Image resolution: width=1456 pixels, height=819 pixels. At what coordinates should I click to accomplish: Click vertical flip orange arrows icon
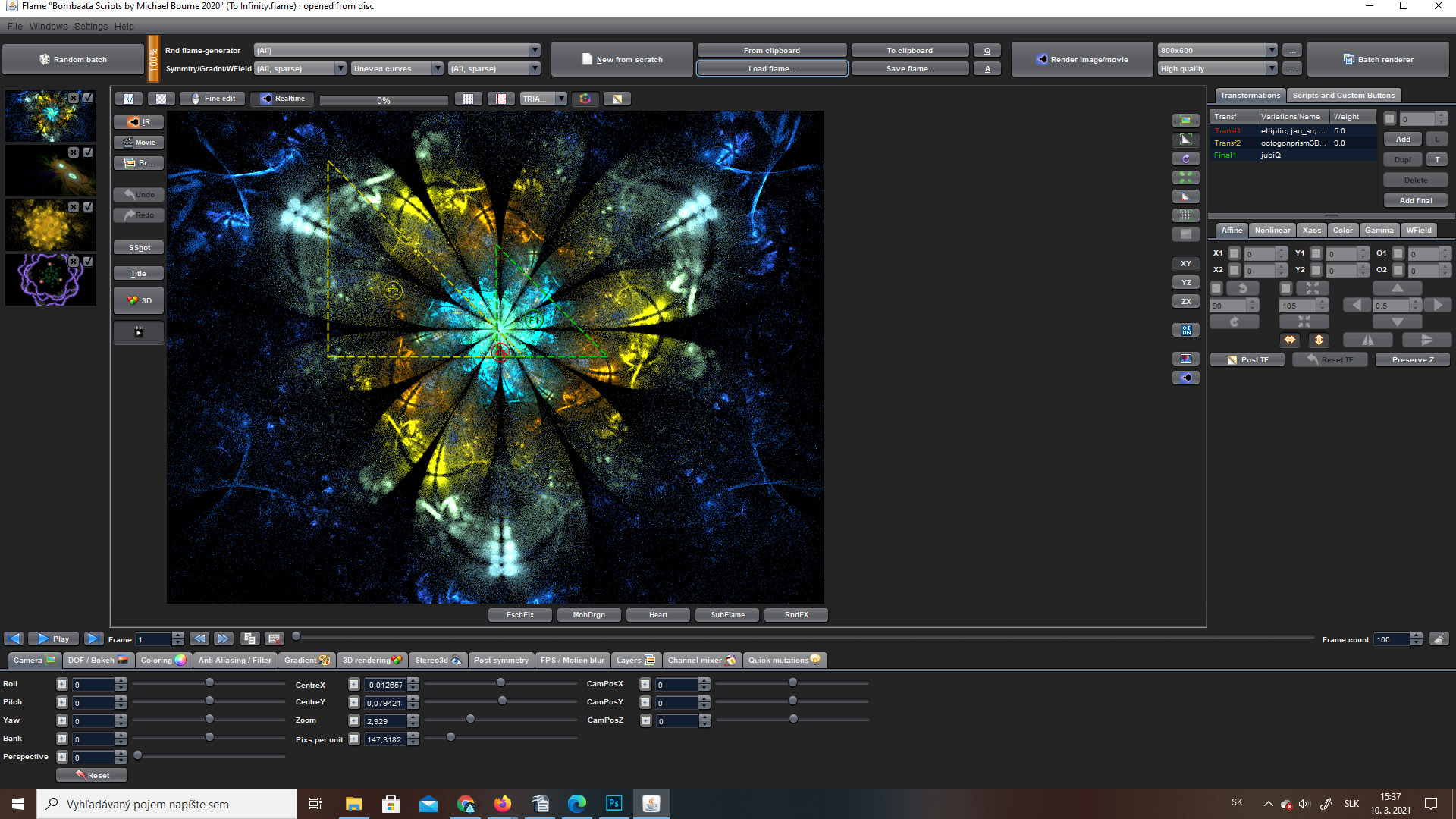click(1319, 340)
